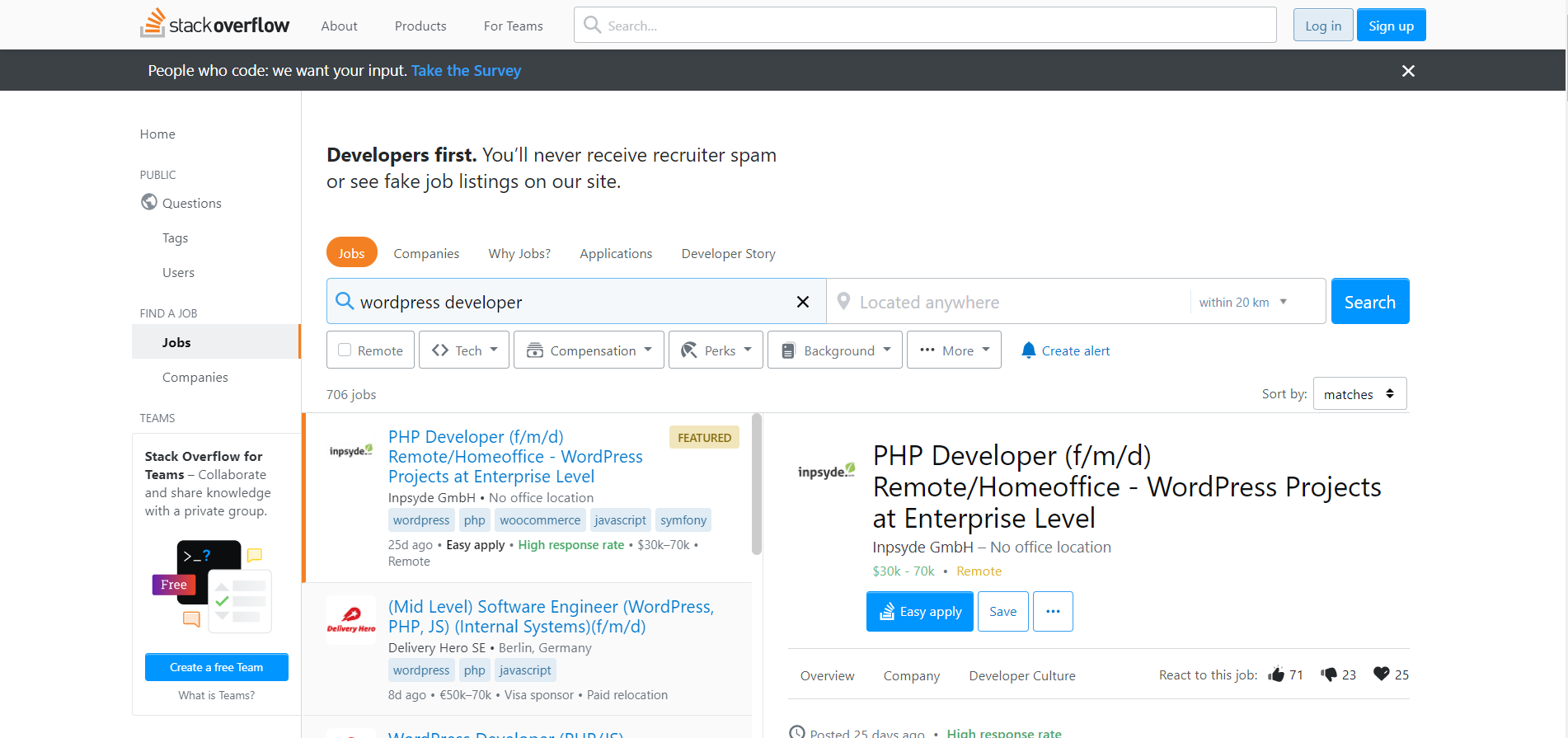Enable the Remote checkbox filter

click(x=345, y=350)
